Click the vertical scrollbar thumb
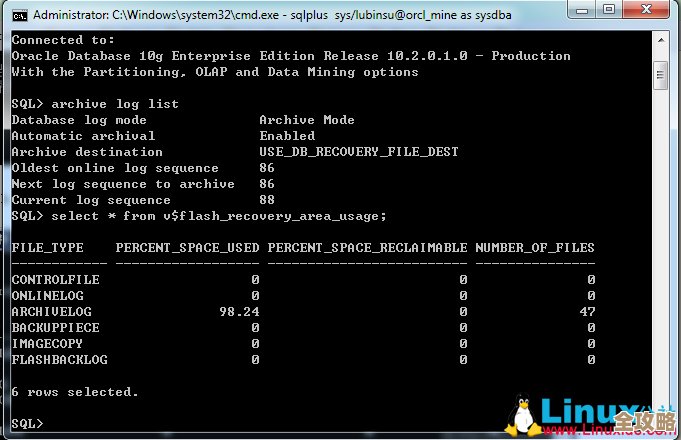This screenshot has width=681, height=440. [661, 75]
